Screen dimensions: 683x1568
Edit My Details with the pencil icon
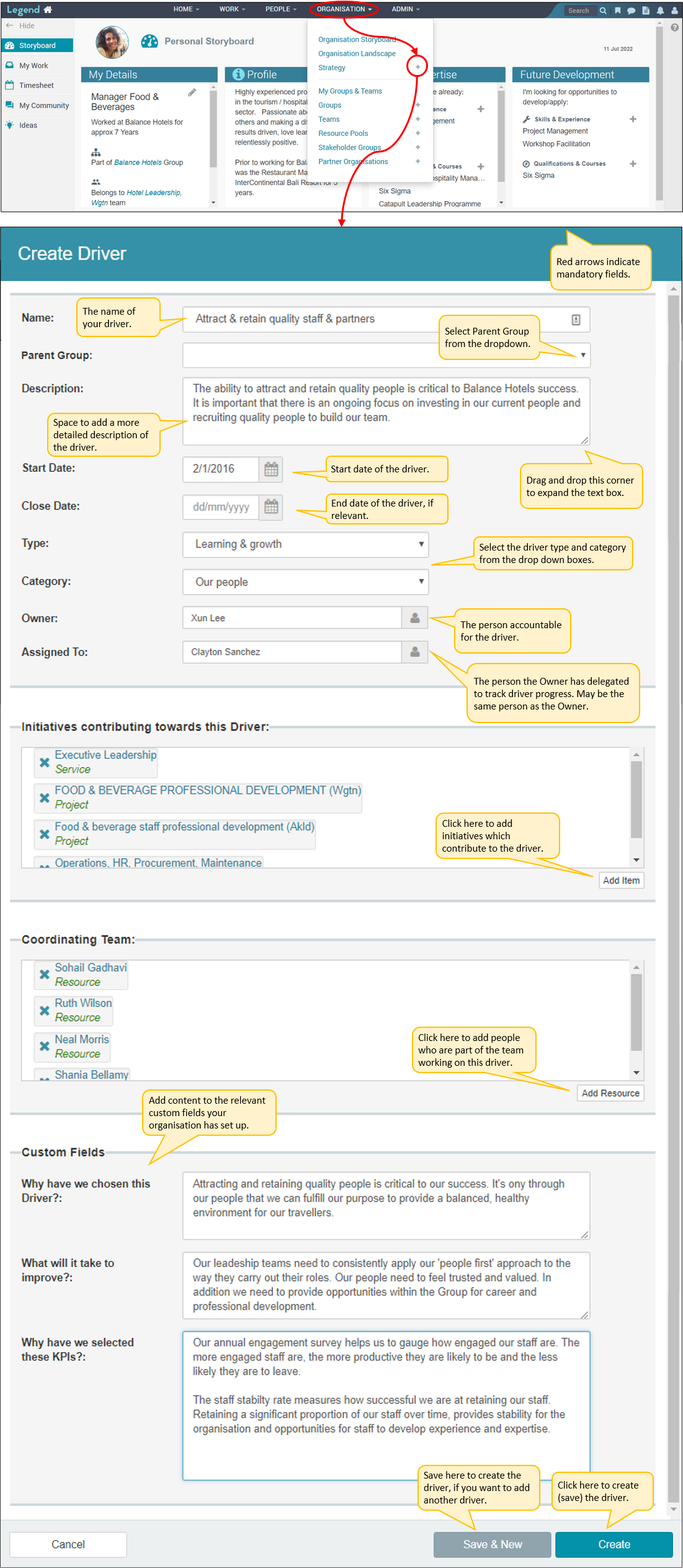[192, 92]
